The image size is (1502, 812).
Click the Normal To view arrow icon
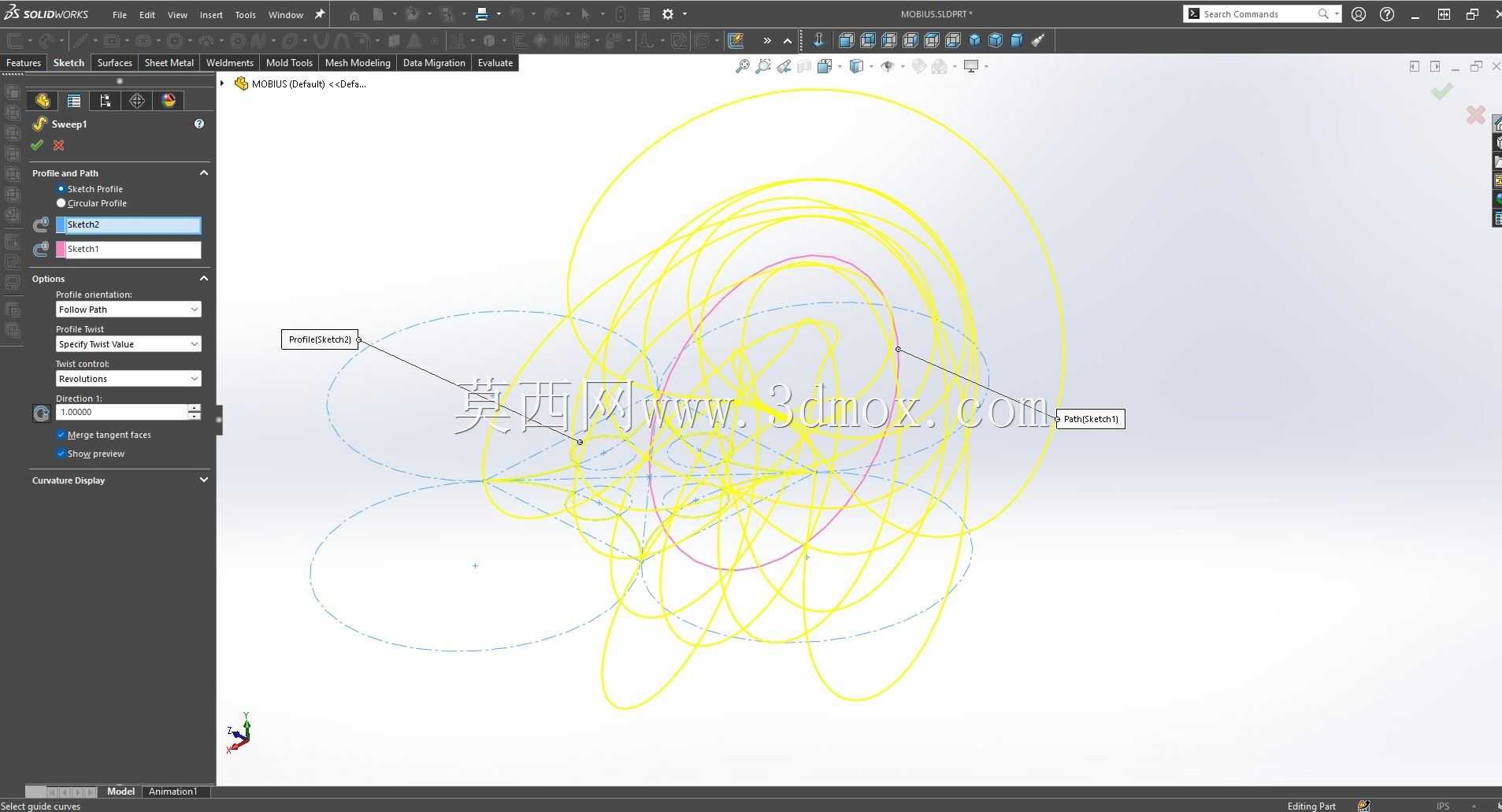point(818,40)
